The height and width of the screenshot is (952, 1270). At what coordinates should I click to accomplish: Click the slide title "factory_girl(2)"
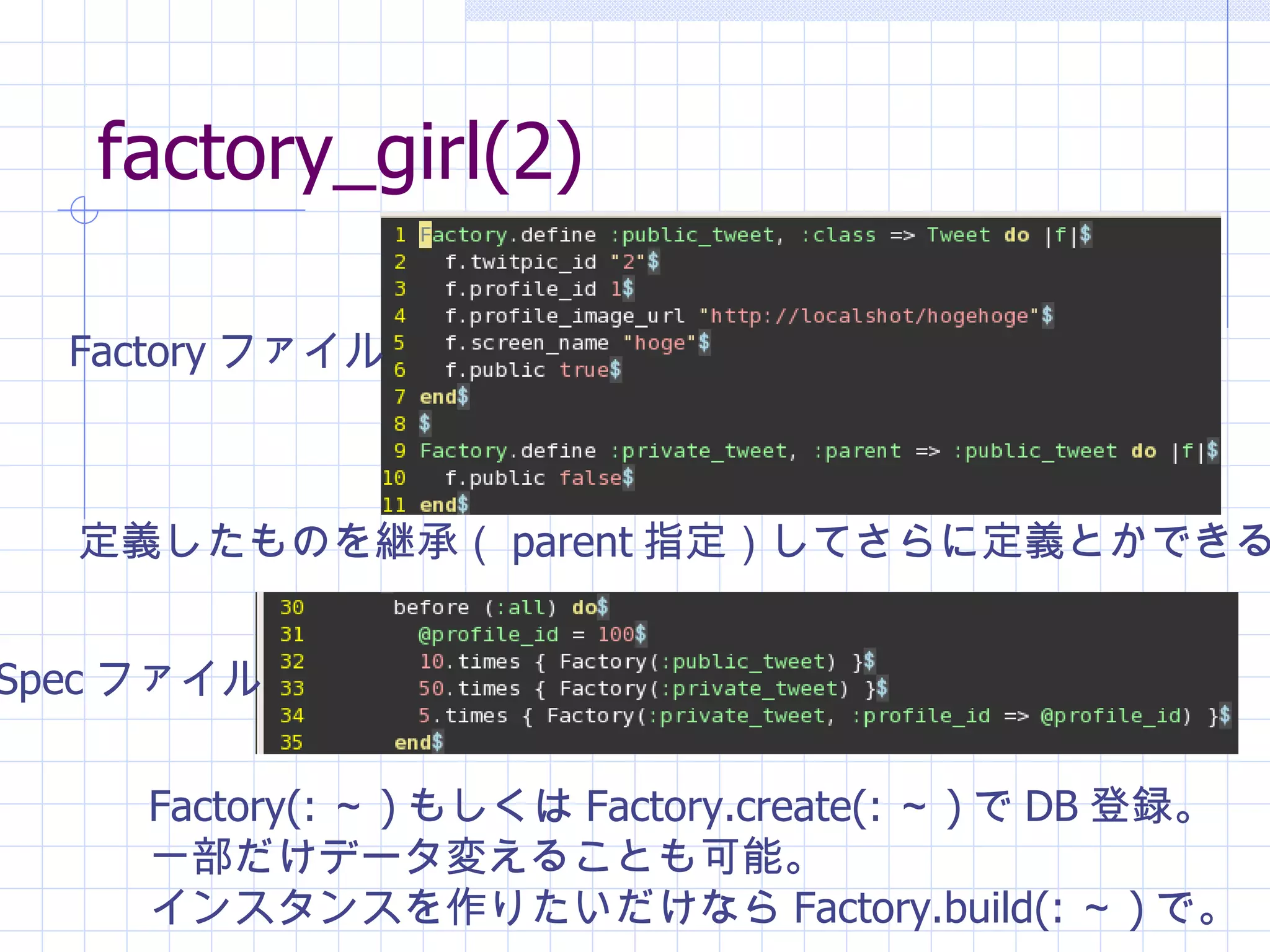[x=339, y=154]
